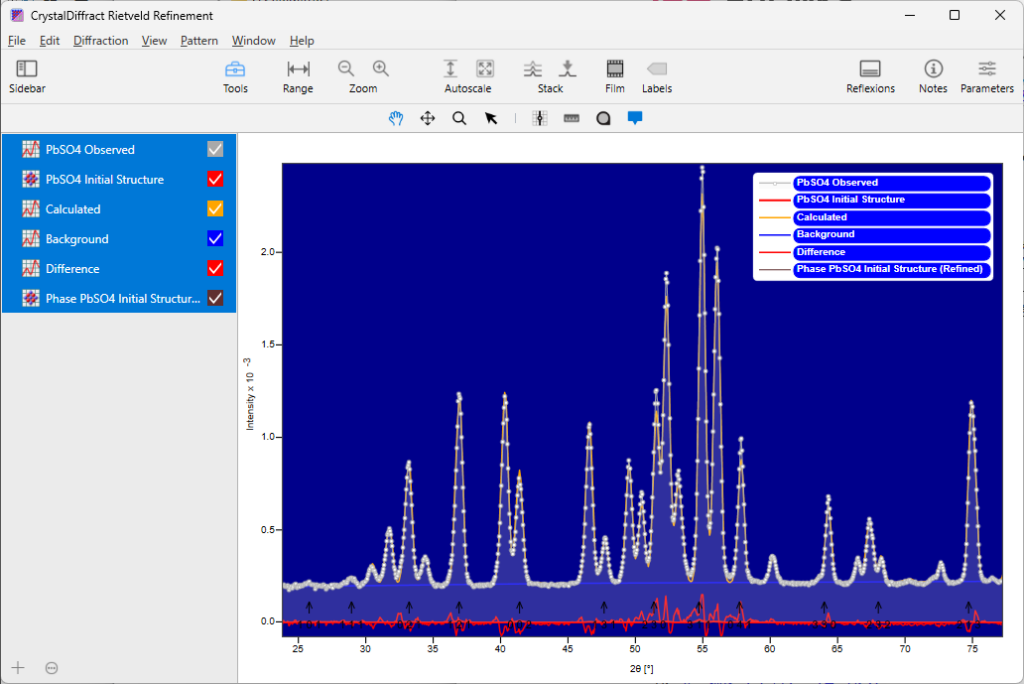1024x684 pixels.
Task: Toggle the Sidebar panel icon
Action: [x=27, y=69]
